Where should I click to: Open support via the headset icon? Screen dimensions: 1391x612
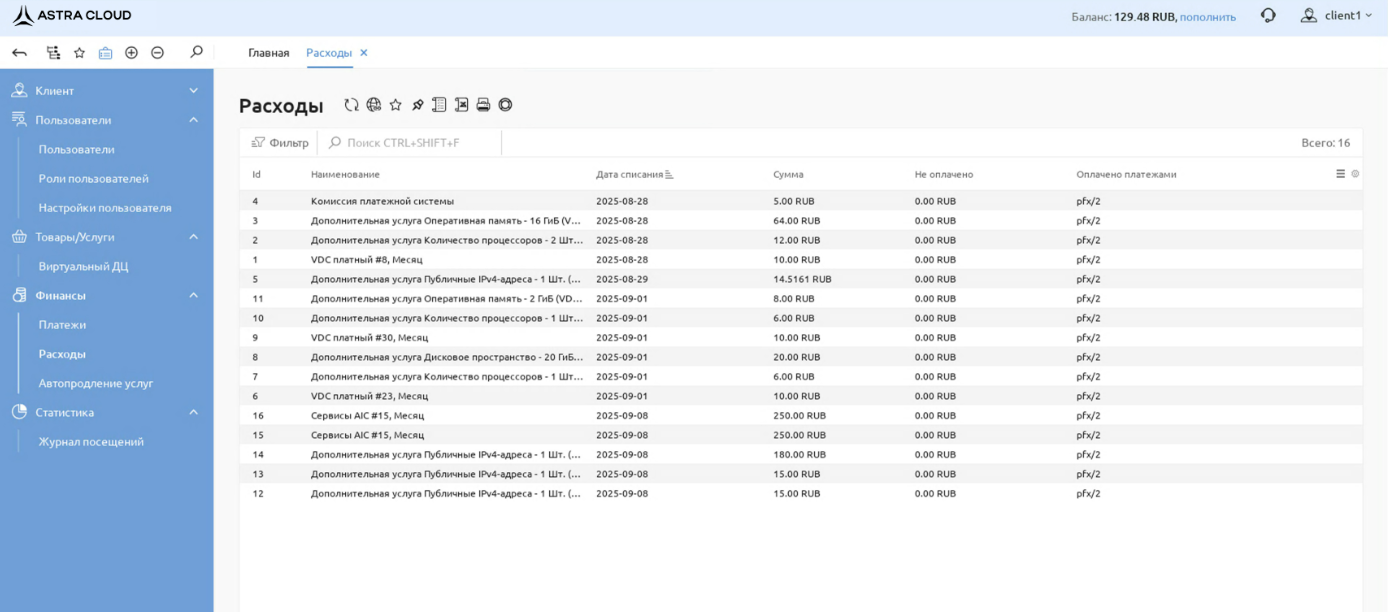click(x=1268, y=16)
